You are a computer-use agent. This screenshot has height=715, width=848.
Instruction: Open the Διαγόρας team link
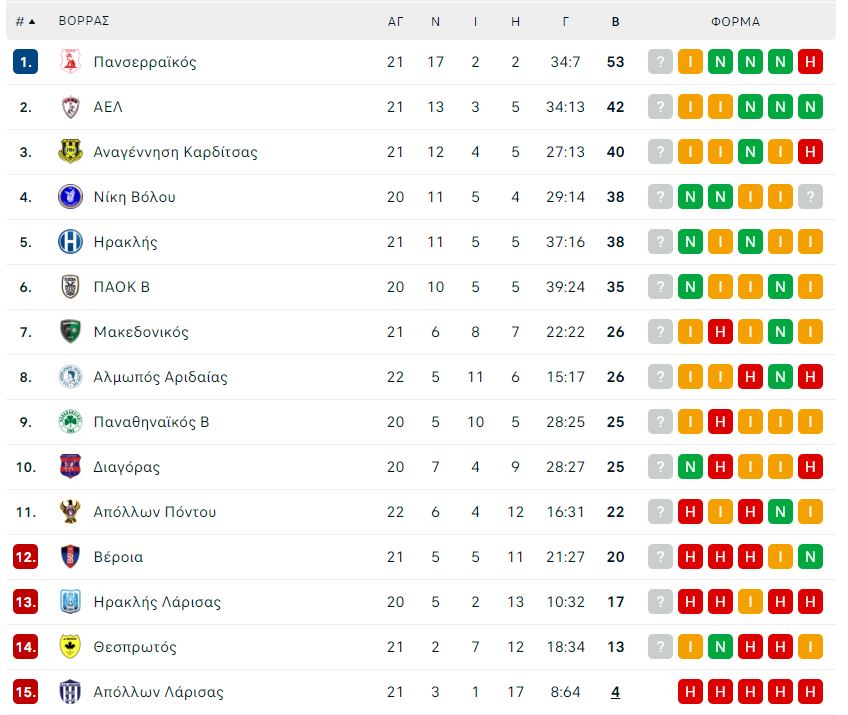click(x=127, y=467)
